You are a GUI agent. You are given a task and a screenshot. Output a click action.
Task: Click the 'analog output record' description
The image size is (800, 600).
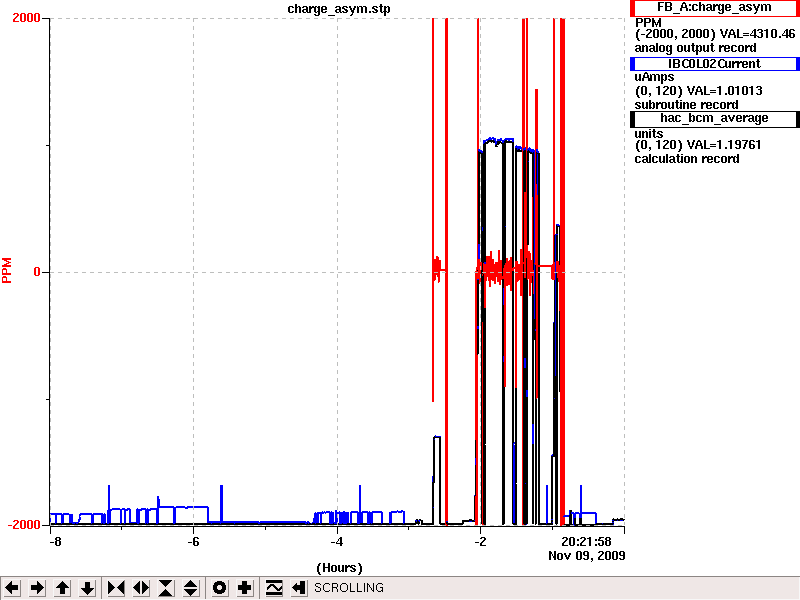click(695, 48)
